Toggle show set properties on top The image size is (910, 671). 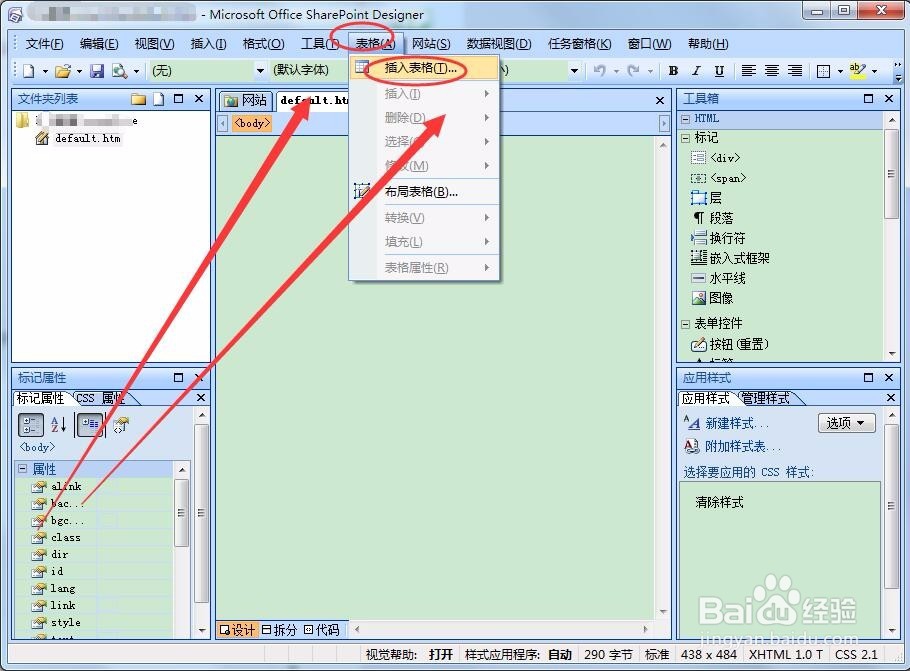click(x=89, y=425)
